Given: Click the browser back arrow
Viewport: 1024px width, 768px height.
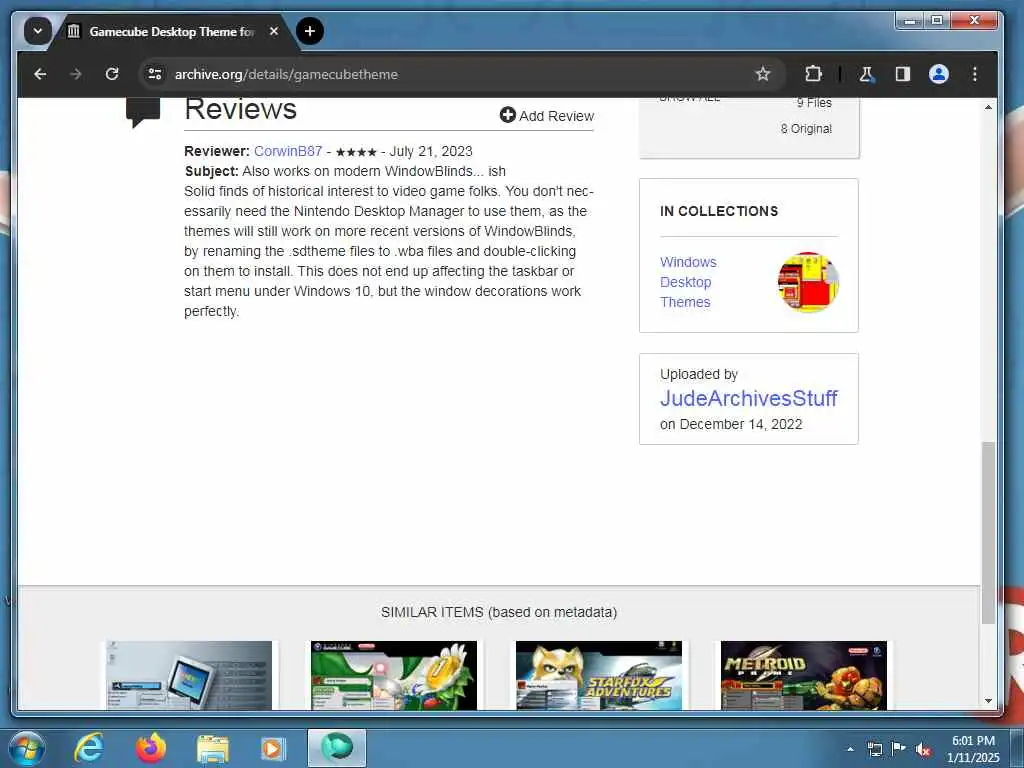Looking at the screenshot, I should 40,74.
